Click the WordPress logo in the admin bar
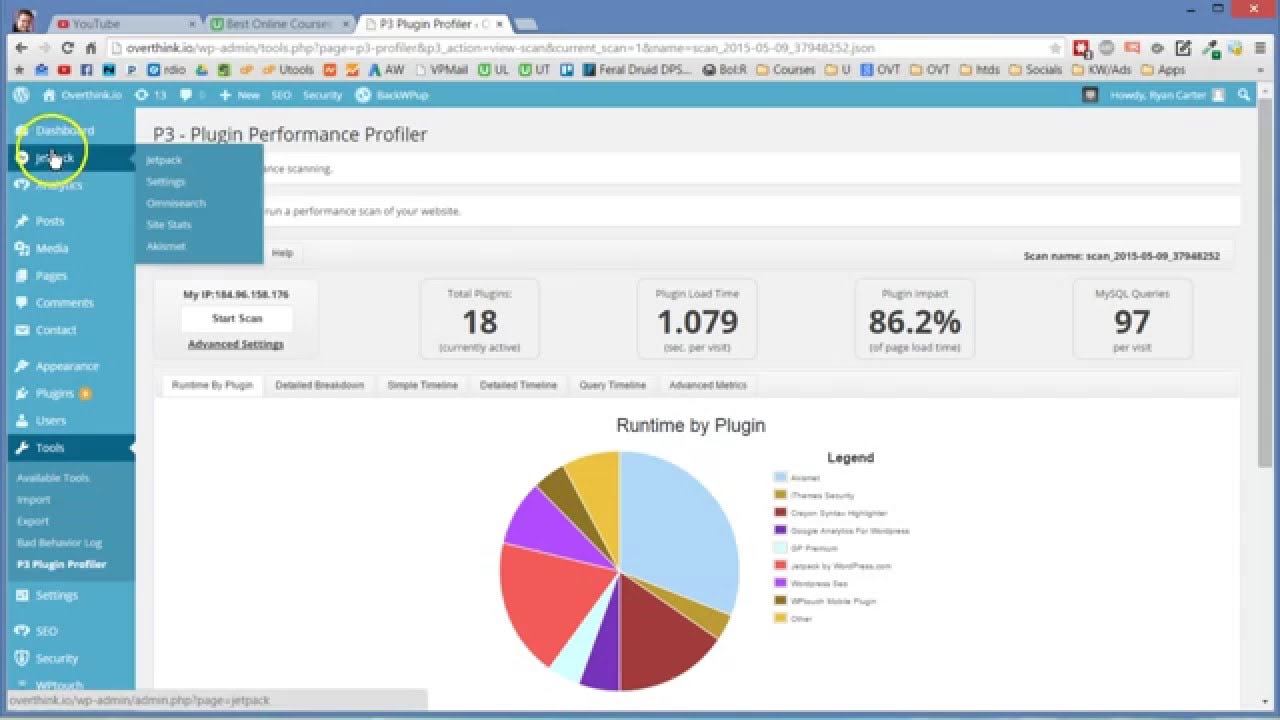This screenshot has width=1280, height=720. coord(20,95)
